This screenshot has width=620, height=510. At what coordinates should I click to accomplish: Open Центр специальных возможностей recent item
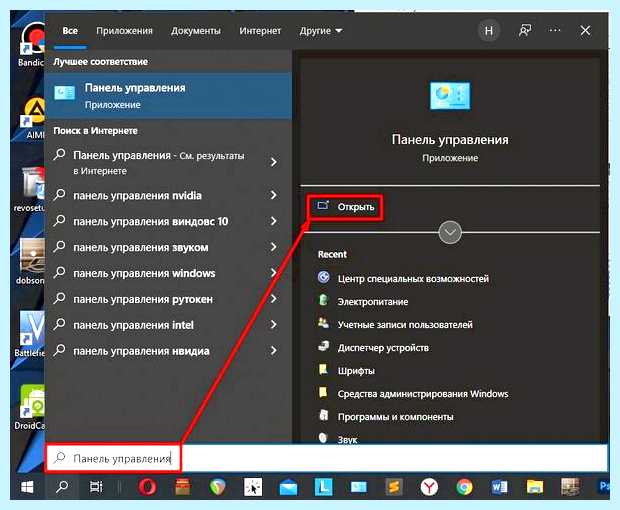(x=403, y=279)
